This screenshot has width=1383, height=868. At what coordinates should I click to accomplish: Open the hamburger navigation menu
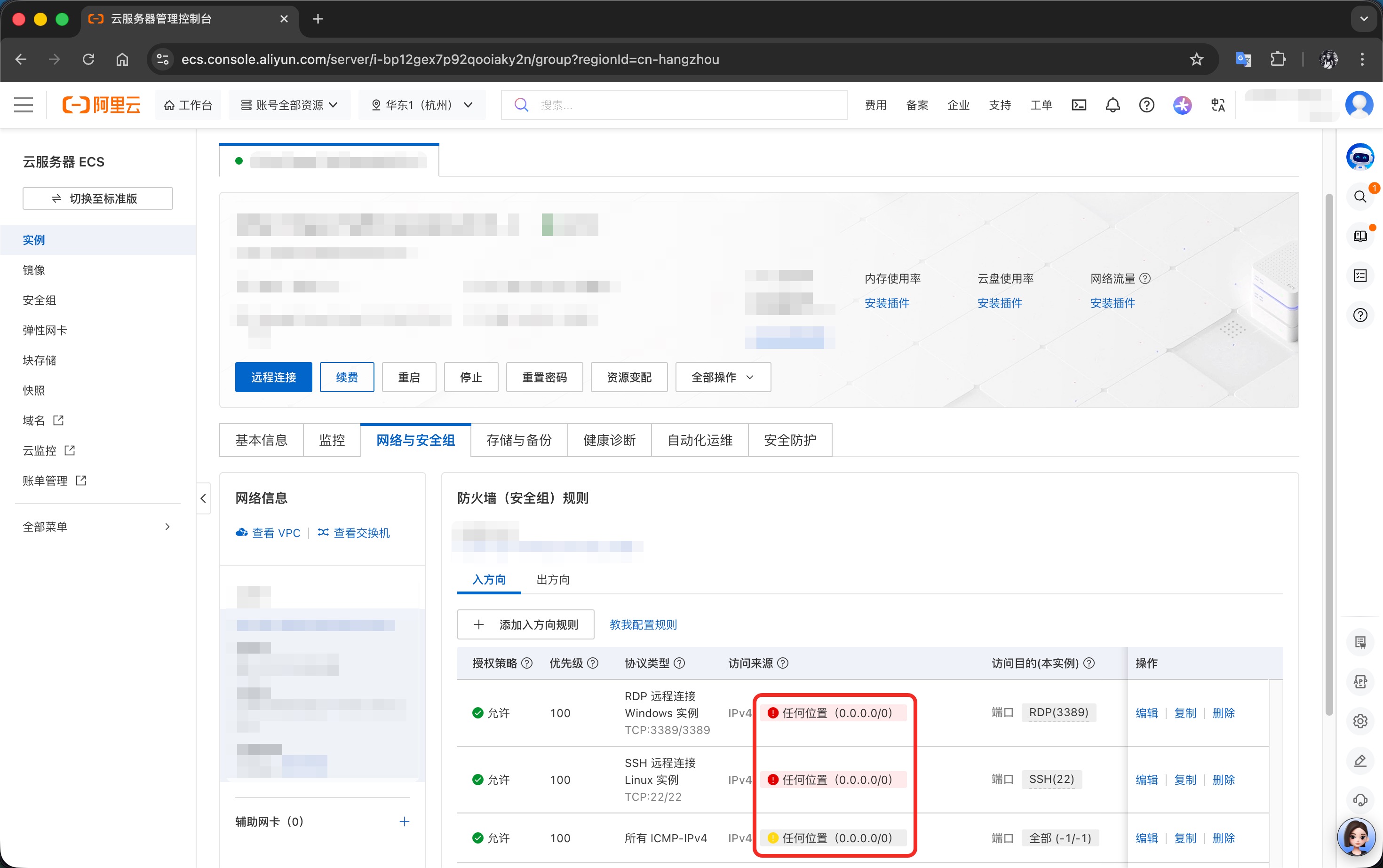click(x=24, y=105)
